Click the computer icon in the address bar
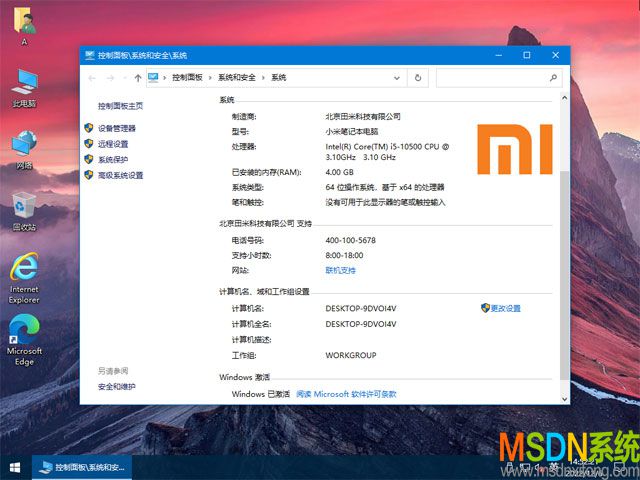The image size is (640, 480). tap(153, 78)
